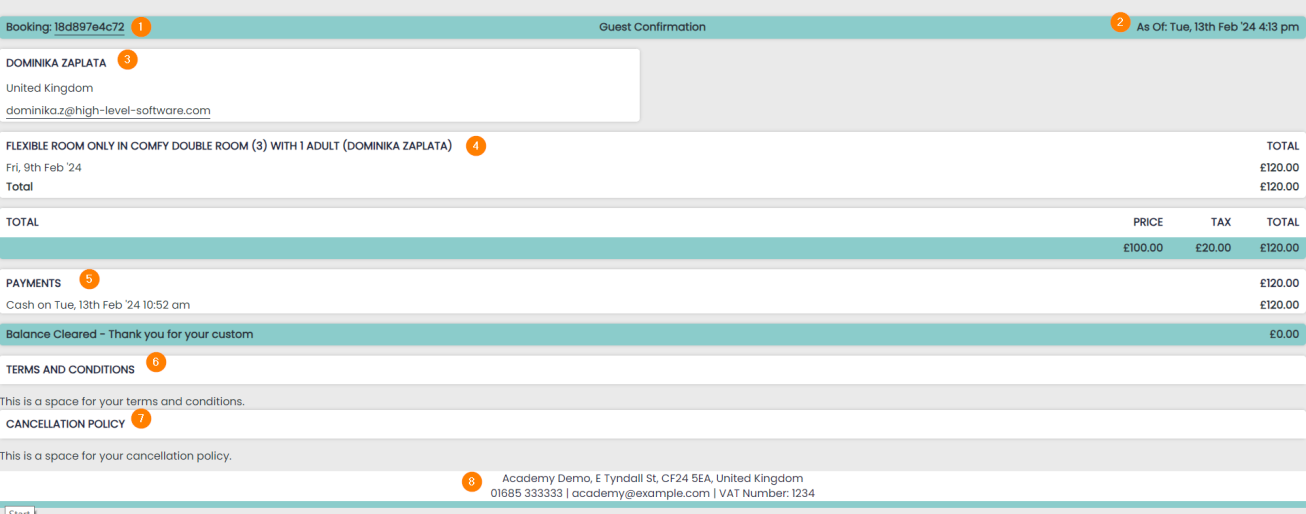Click the dominika.z@high-level-software.com email link
1306x514 pixels.
(108, 111)
